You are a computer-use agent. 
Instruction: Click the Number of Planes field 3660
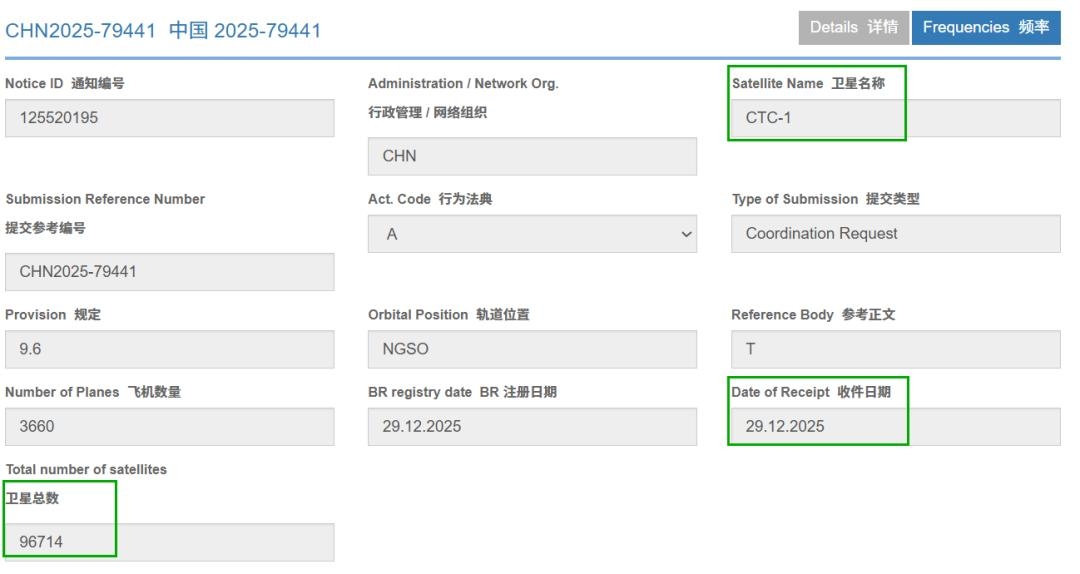click(169, 427)
